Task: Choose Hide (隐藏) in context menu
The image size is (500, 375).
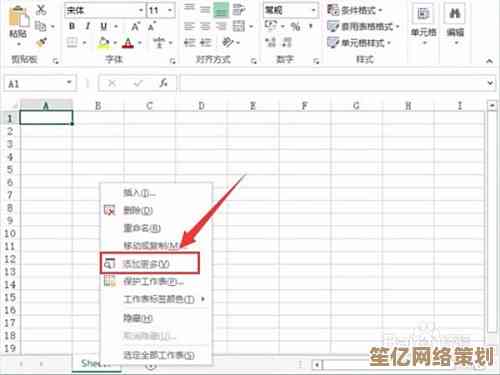Action: [x=156, y=318]
